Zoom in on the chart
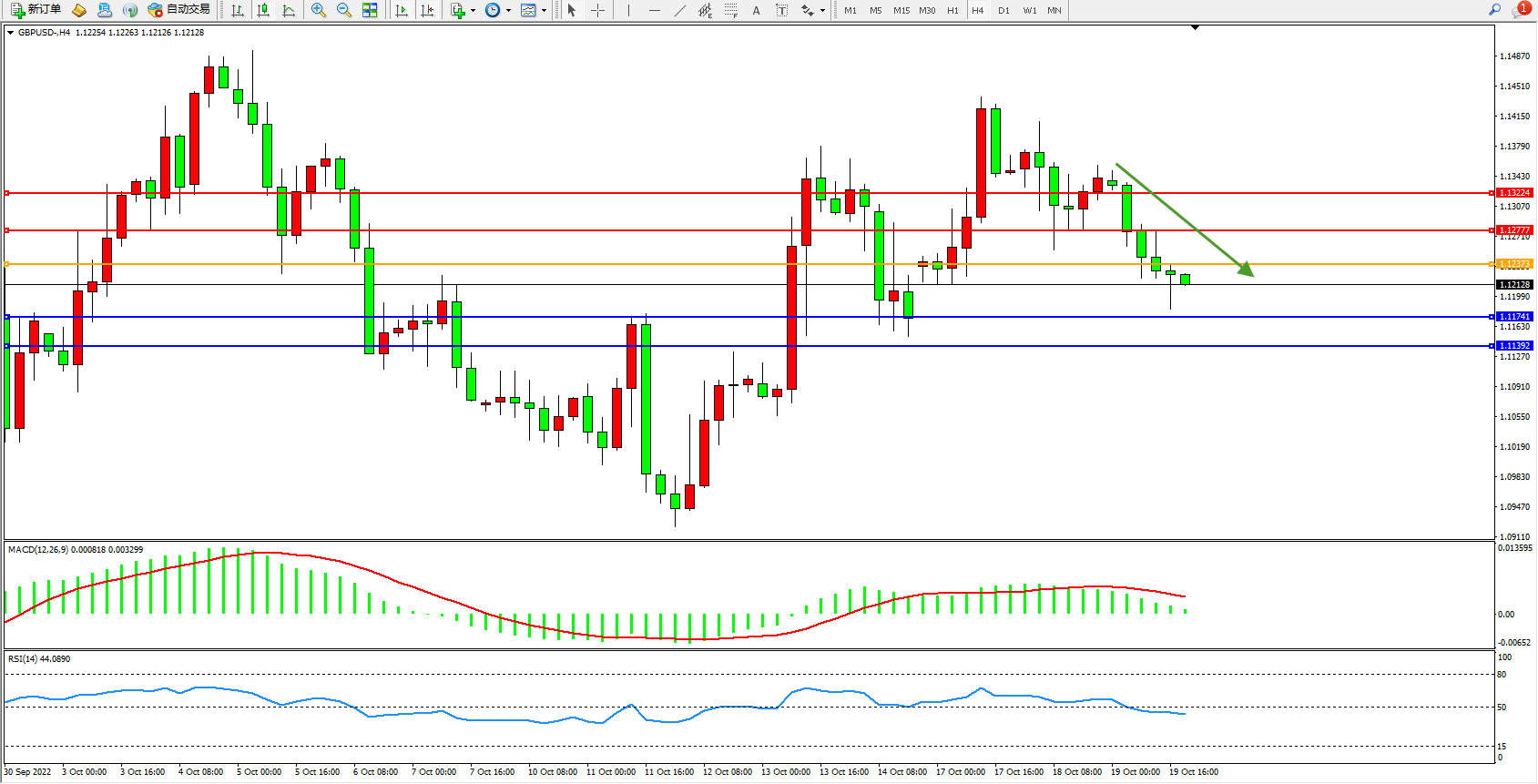 click(x=319, y=10)
